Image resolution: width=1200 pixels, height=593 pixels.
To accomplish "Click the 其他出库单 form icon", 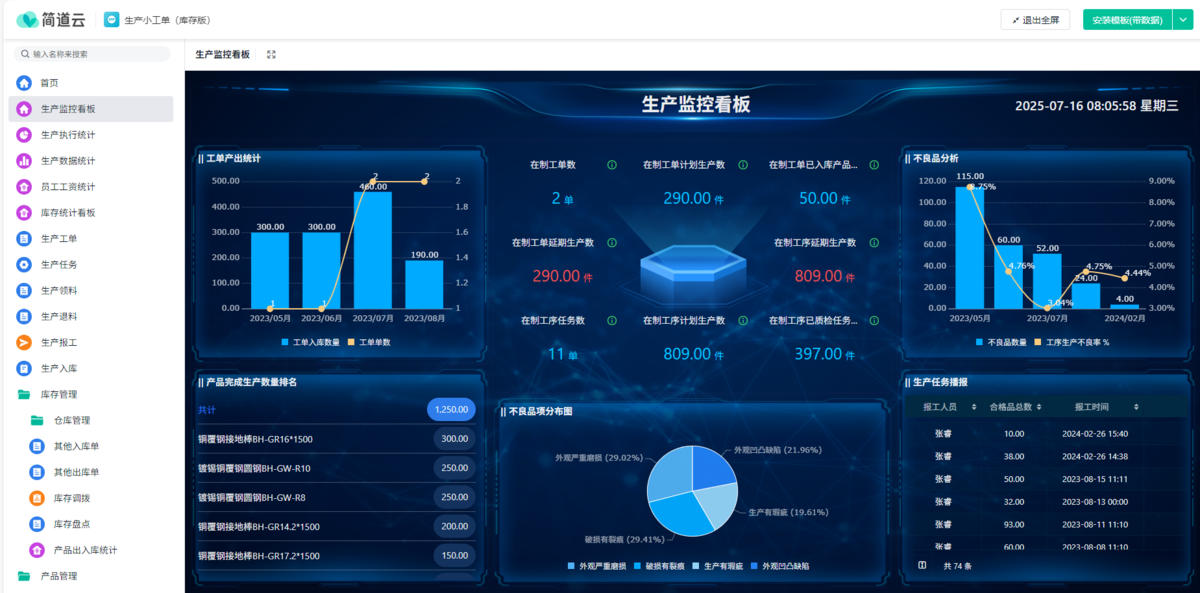I will 37,472.
